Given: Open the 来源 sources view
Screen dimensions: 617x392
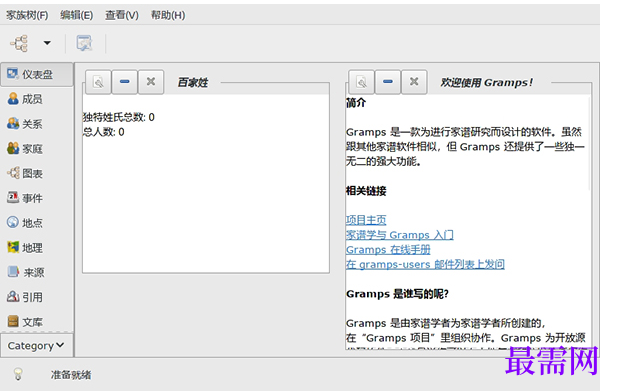Looking at the screenshot, I should click(26, 272).
